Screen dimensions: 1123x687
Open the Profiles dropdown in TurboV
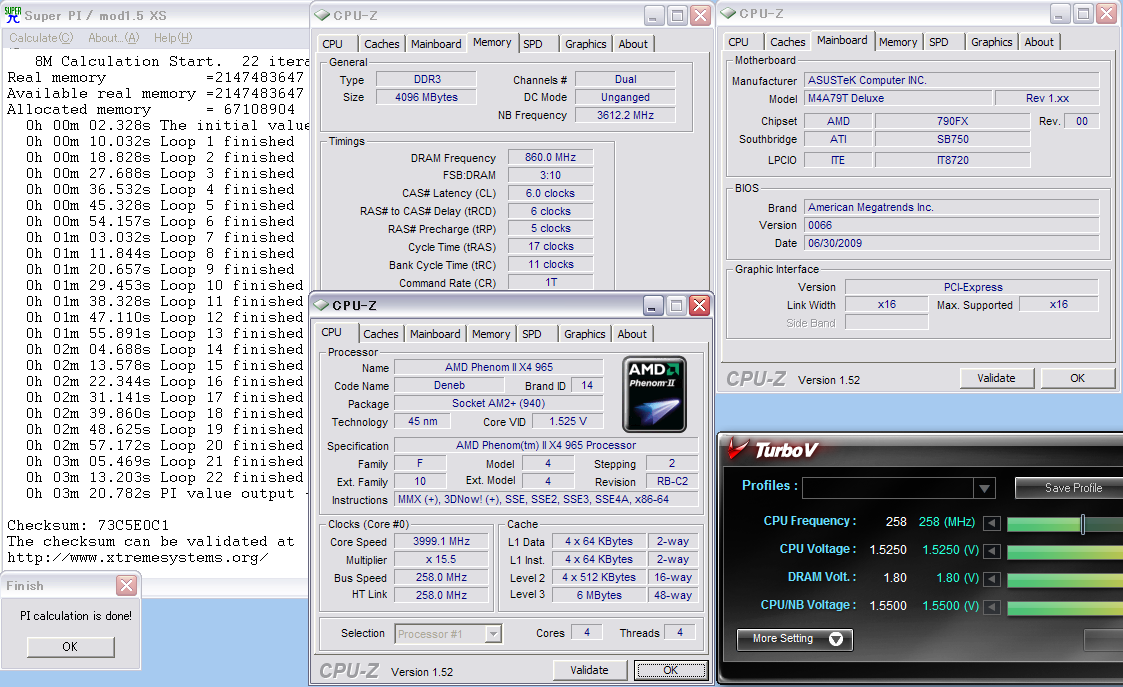(x=985, y=489)
